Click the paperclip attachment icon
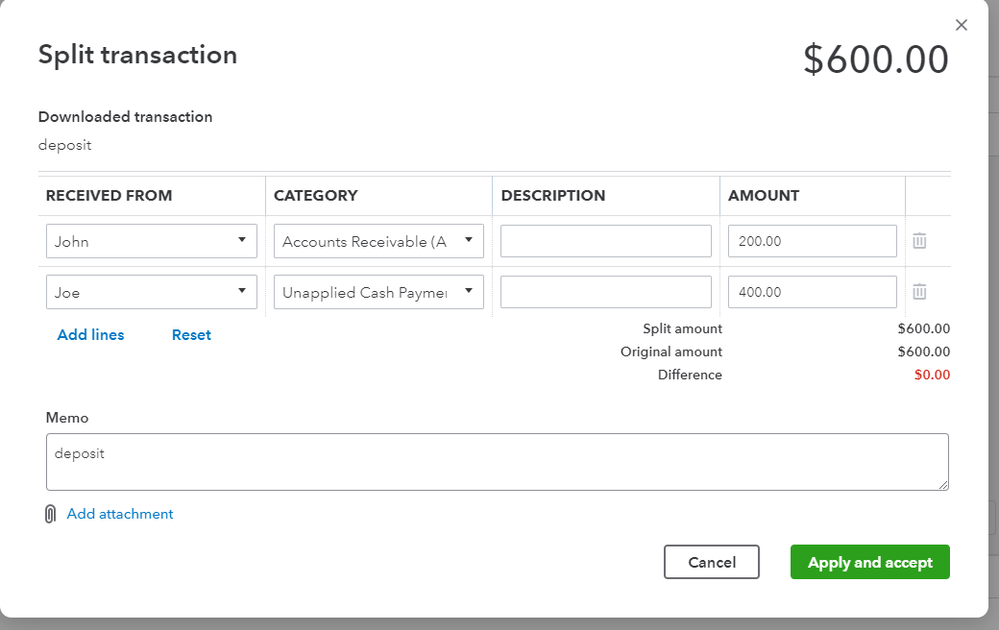 coord(50,514)
